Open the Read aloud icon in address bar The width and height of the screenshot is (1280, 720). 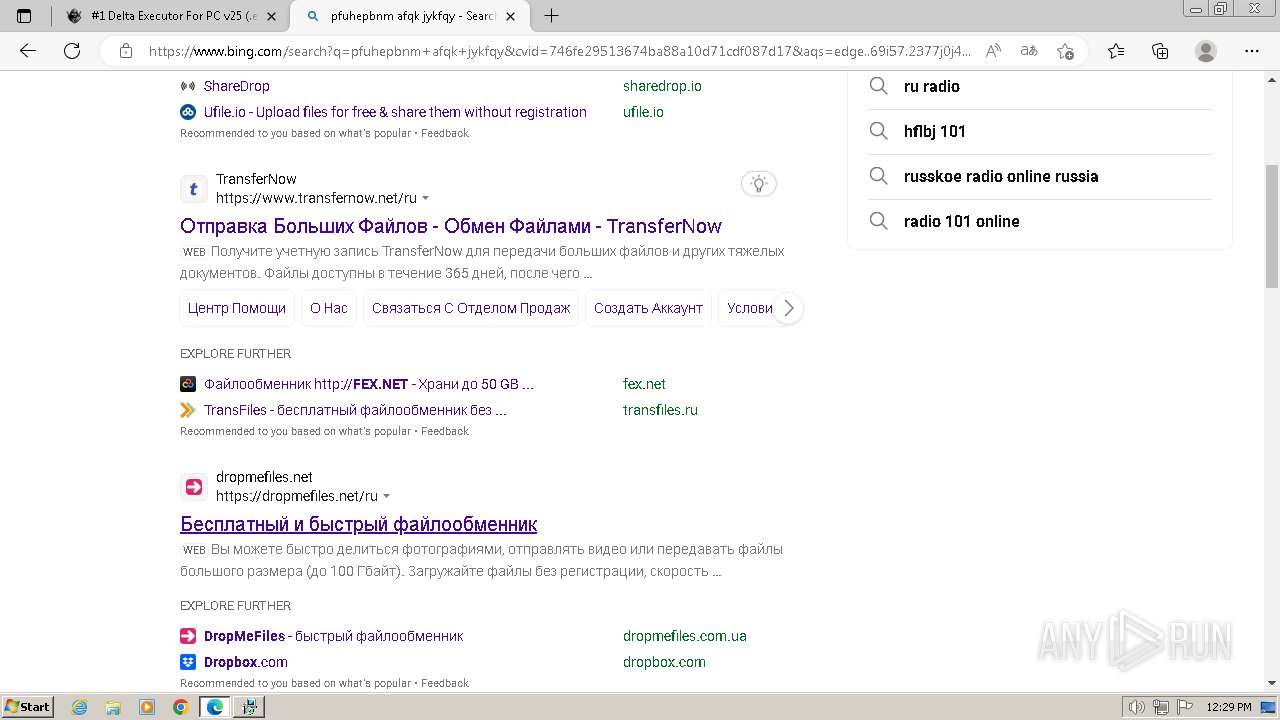point(993,51)
